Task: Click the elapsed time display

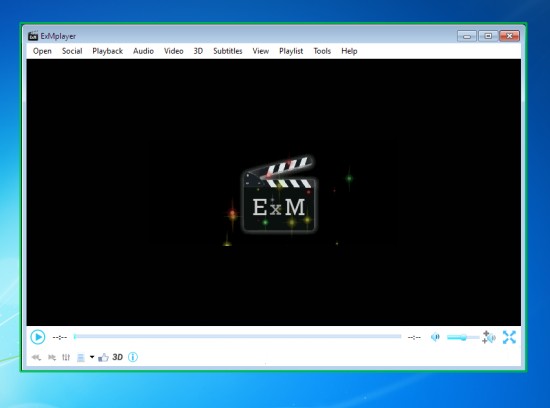Action: (60, 337)
